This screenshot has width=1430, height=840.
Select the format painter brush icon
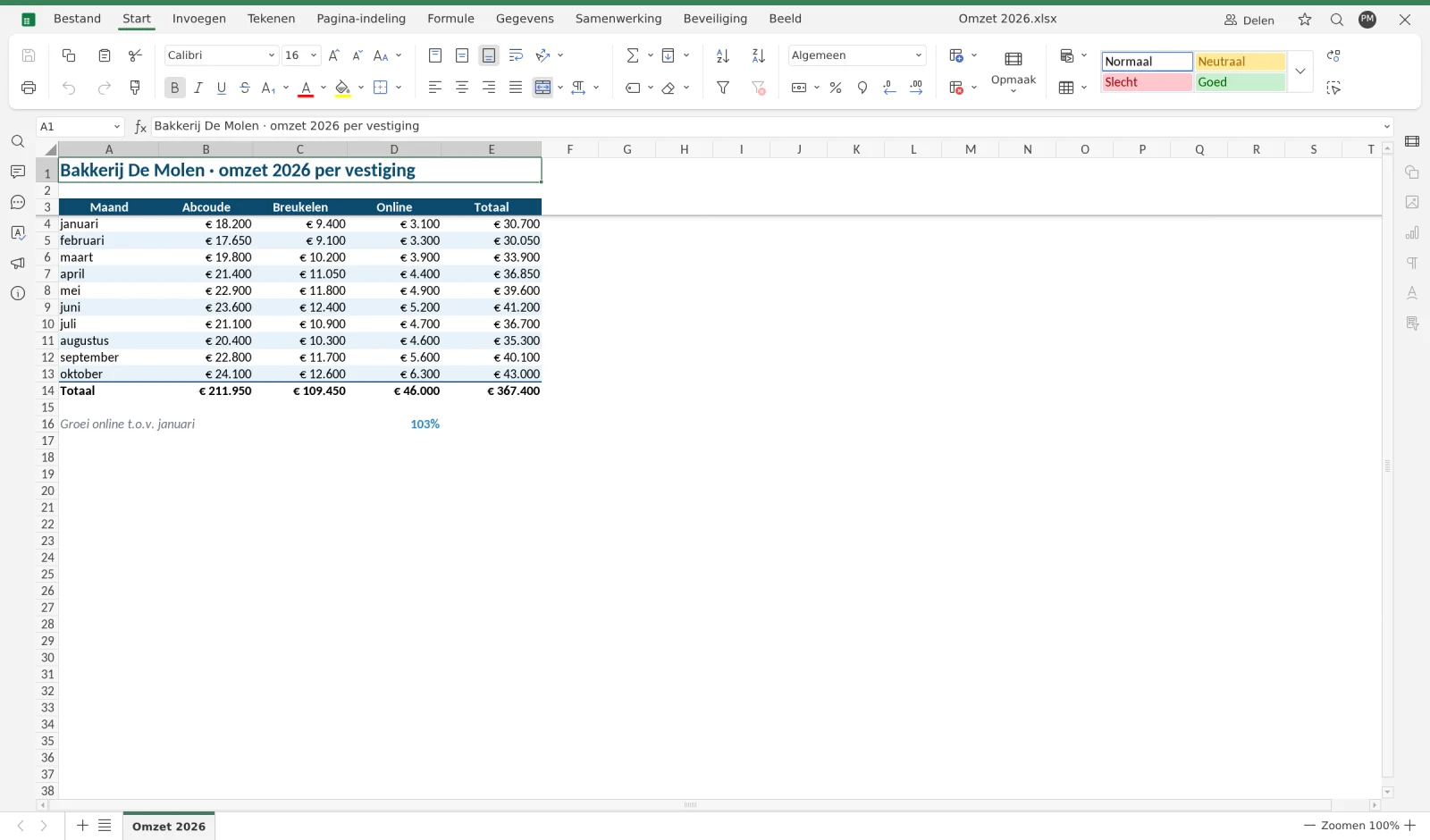[x=135, y=88]
